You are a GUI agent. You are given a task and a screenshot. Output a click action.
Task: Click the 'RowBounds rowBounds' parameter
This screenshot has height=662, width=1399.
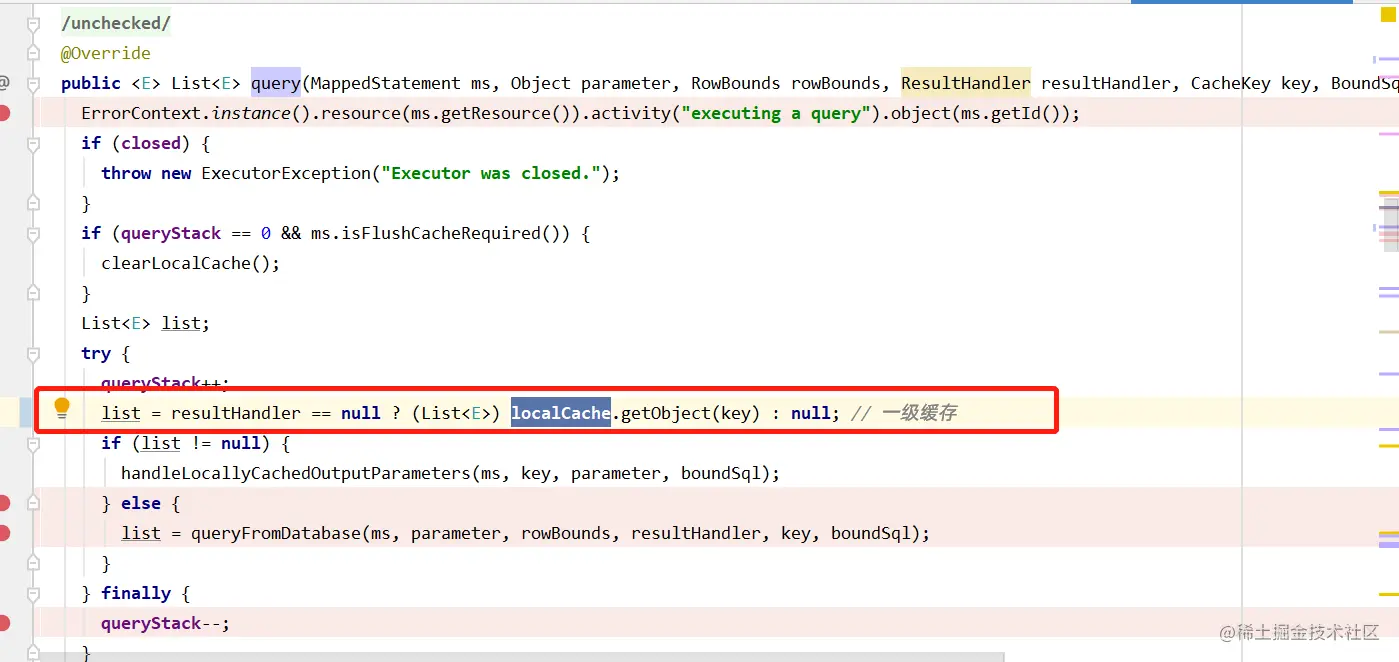click(x=786, y=83)
